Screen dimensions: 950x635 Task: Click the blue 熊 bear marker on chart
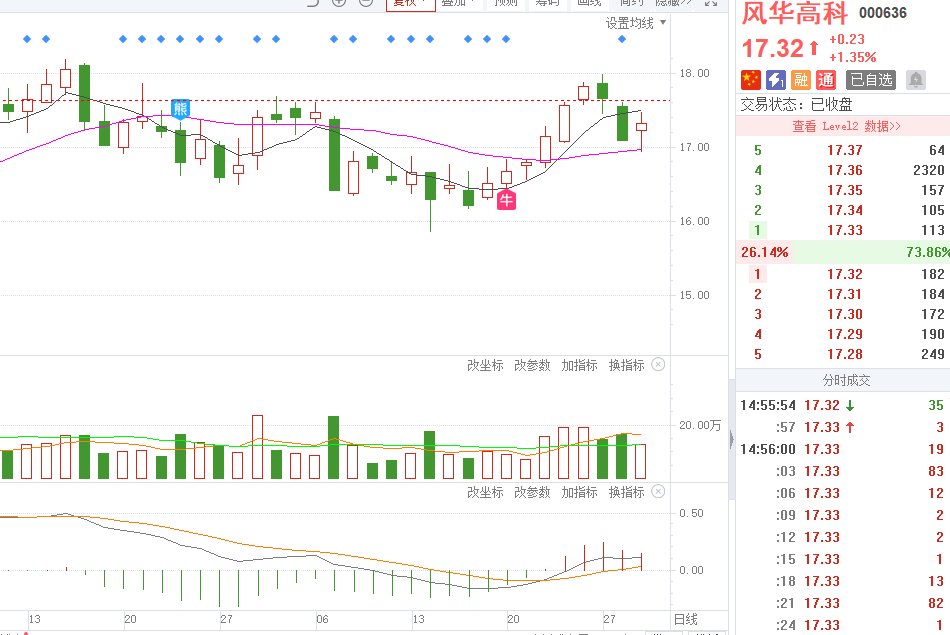(x=180, y=109)
